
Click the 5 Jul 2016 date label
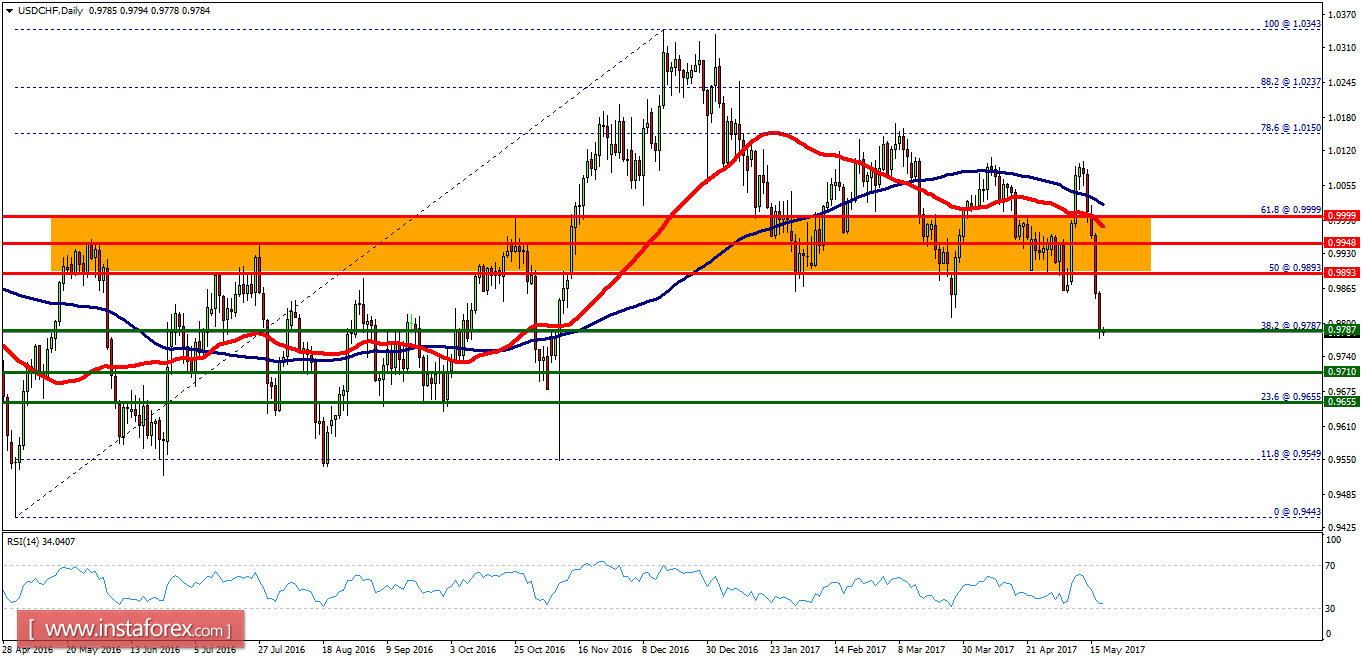pyautogui.click(x=216, y=649)
